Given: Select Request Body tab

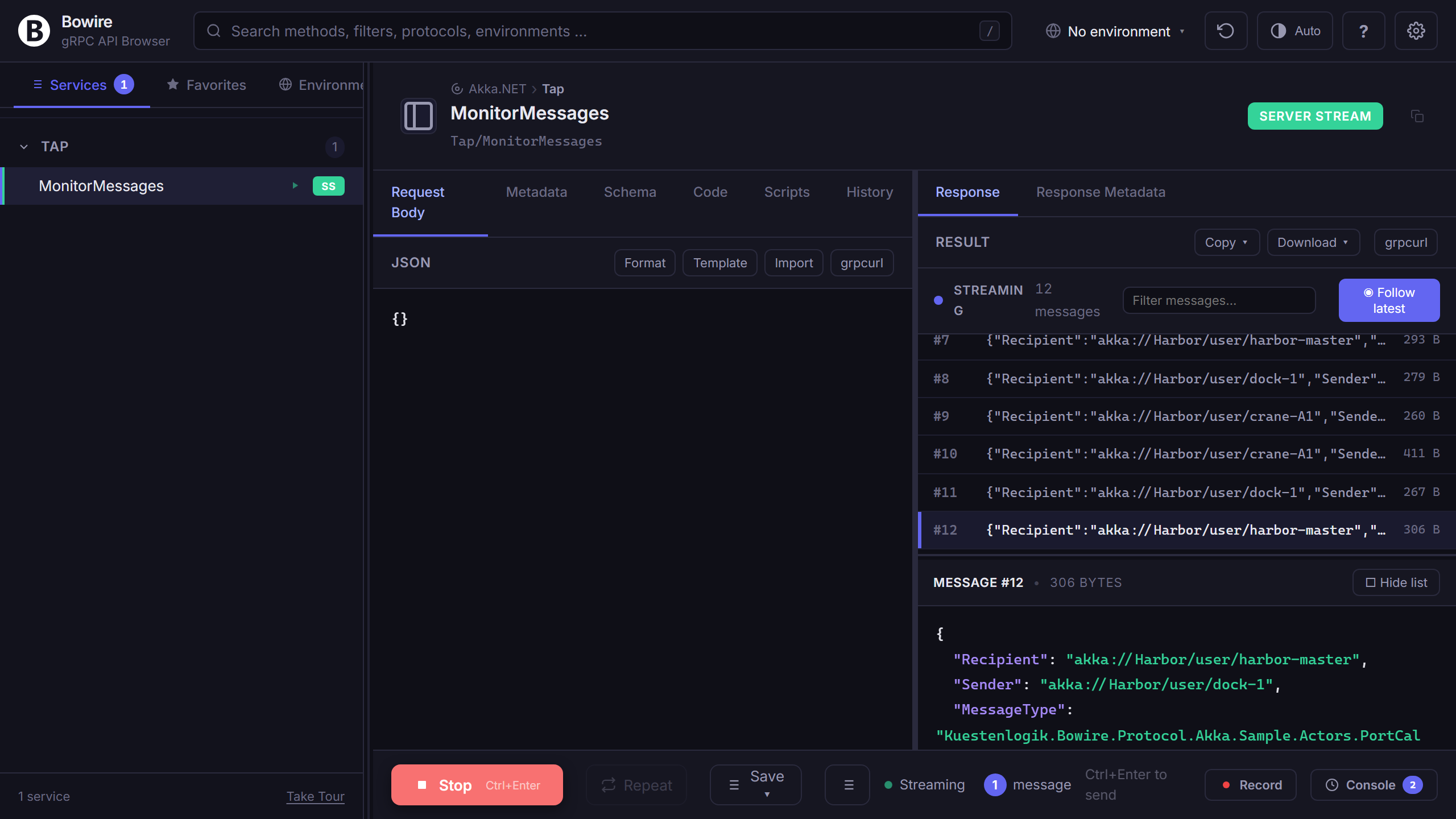Looking at the screenshot, I should click(431, 202).
